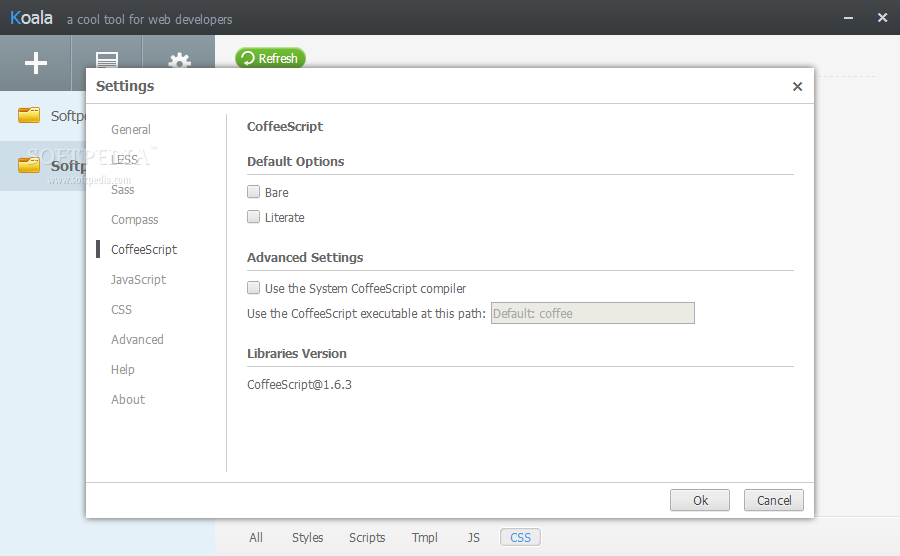Close the Settings dialog with its X
900x556 pixels.
click(797, 87)
